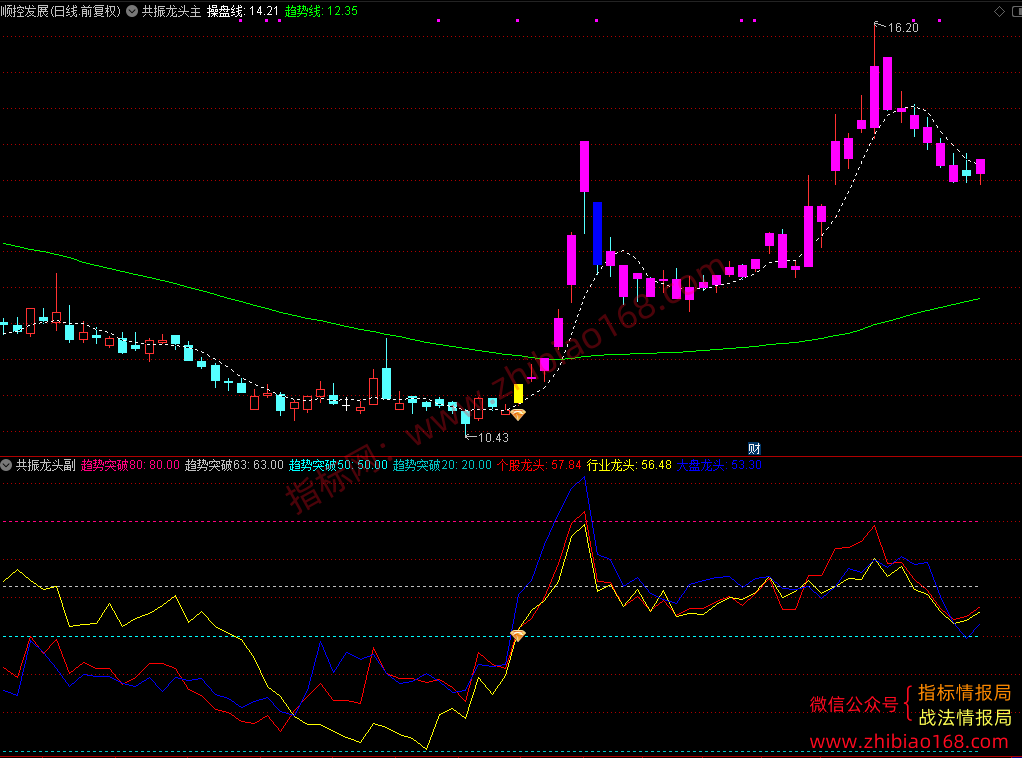Click the 大盘龙头: 53.30 readout
The height and width of the screenshot is (758, 1022).
(x=720, y=465)
